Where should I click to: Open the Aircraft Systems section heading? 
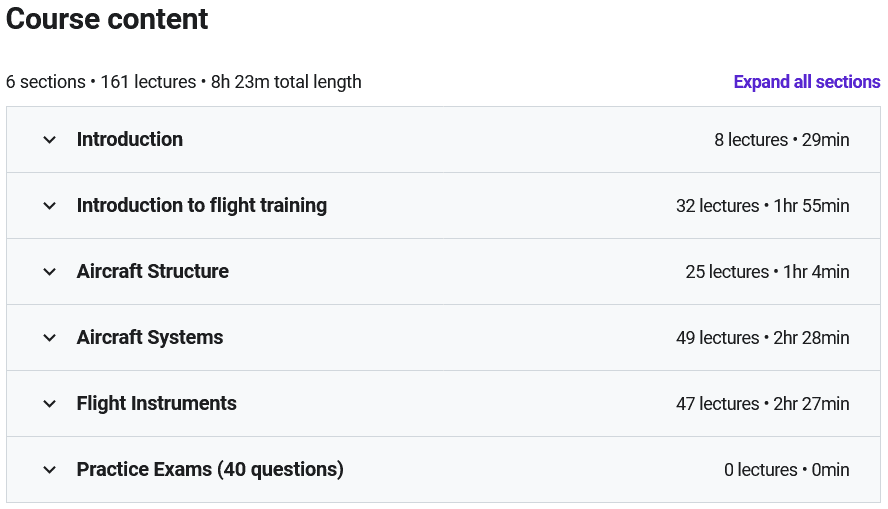(x=150, y=338)
